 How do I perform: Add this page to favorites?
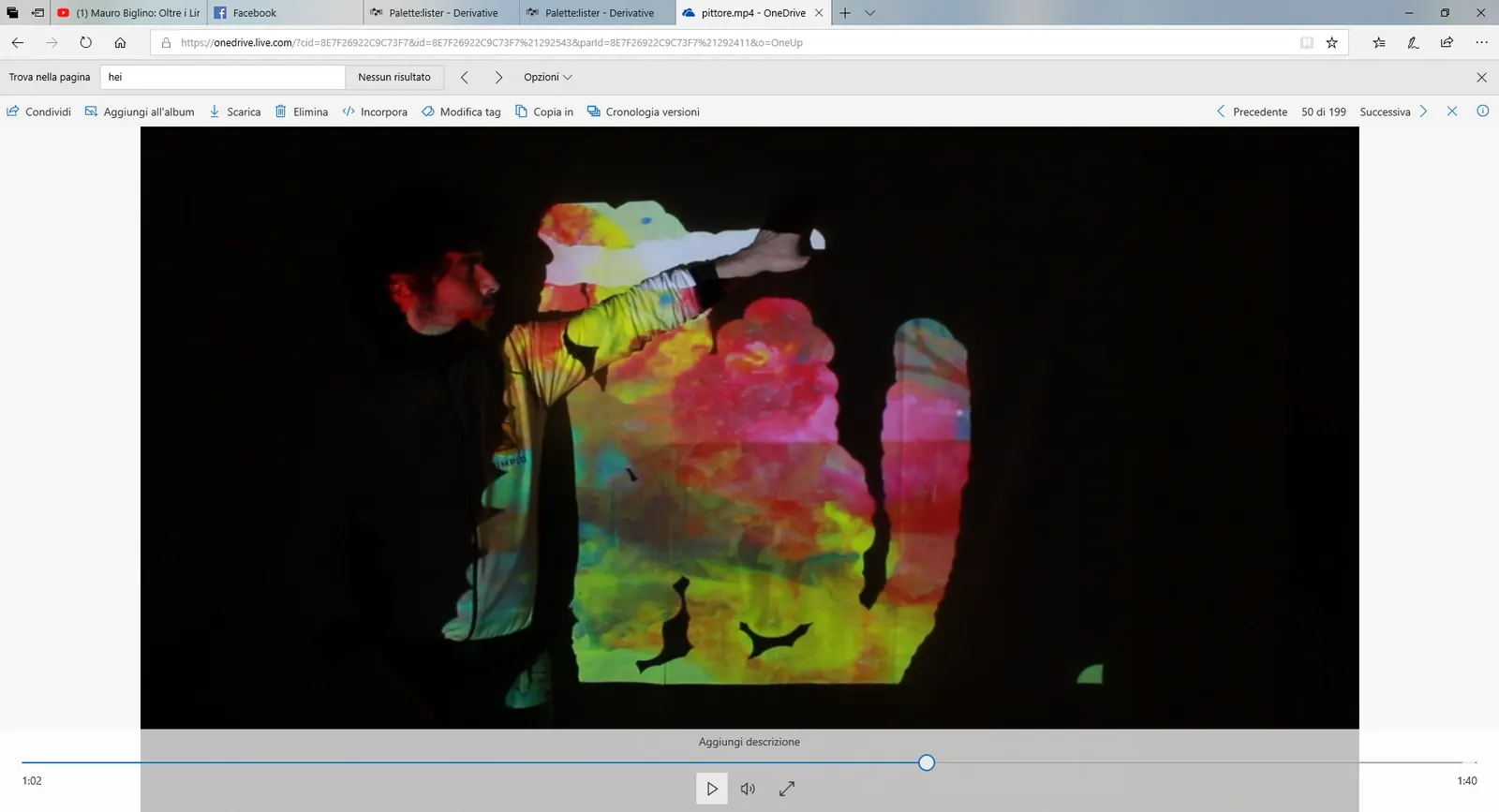tap(1331, 42)
